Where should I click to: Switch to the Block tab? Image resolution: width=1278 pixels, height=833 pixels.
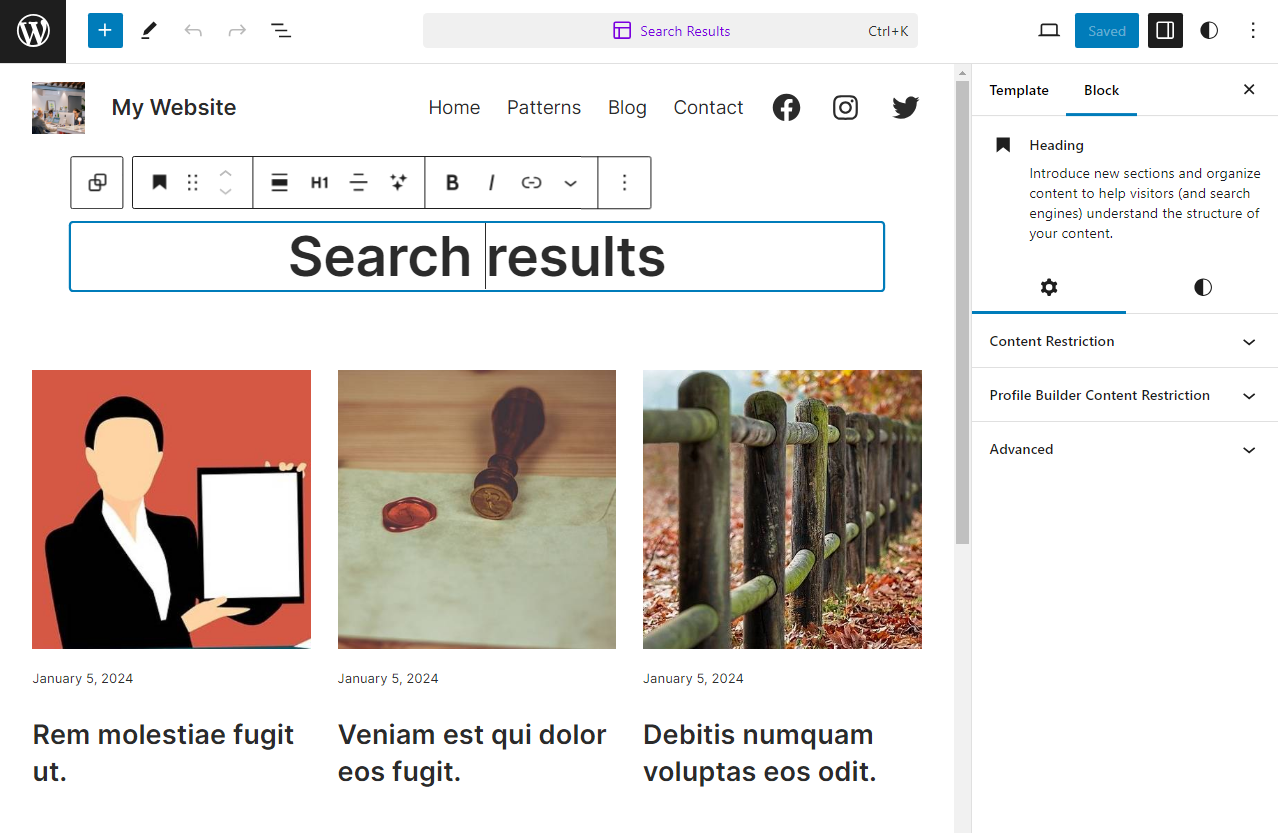1101,90
